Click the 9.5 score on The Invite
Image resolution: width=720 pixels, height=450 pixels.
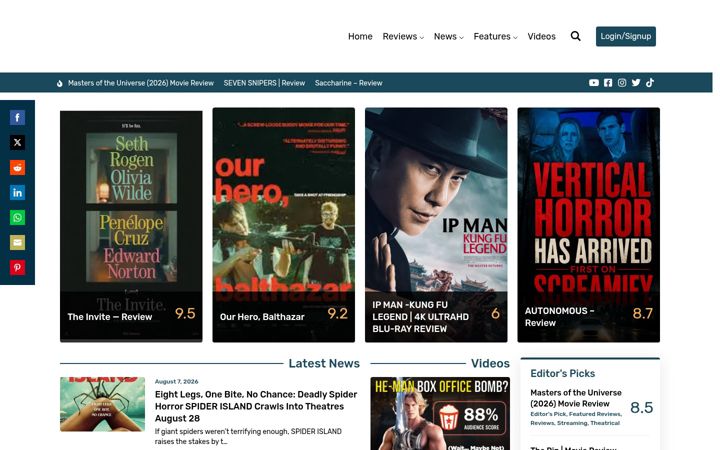pyautogui.click(x=185, y=314)
